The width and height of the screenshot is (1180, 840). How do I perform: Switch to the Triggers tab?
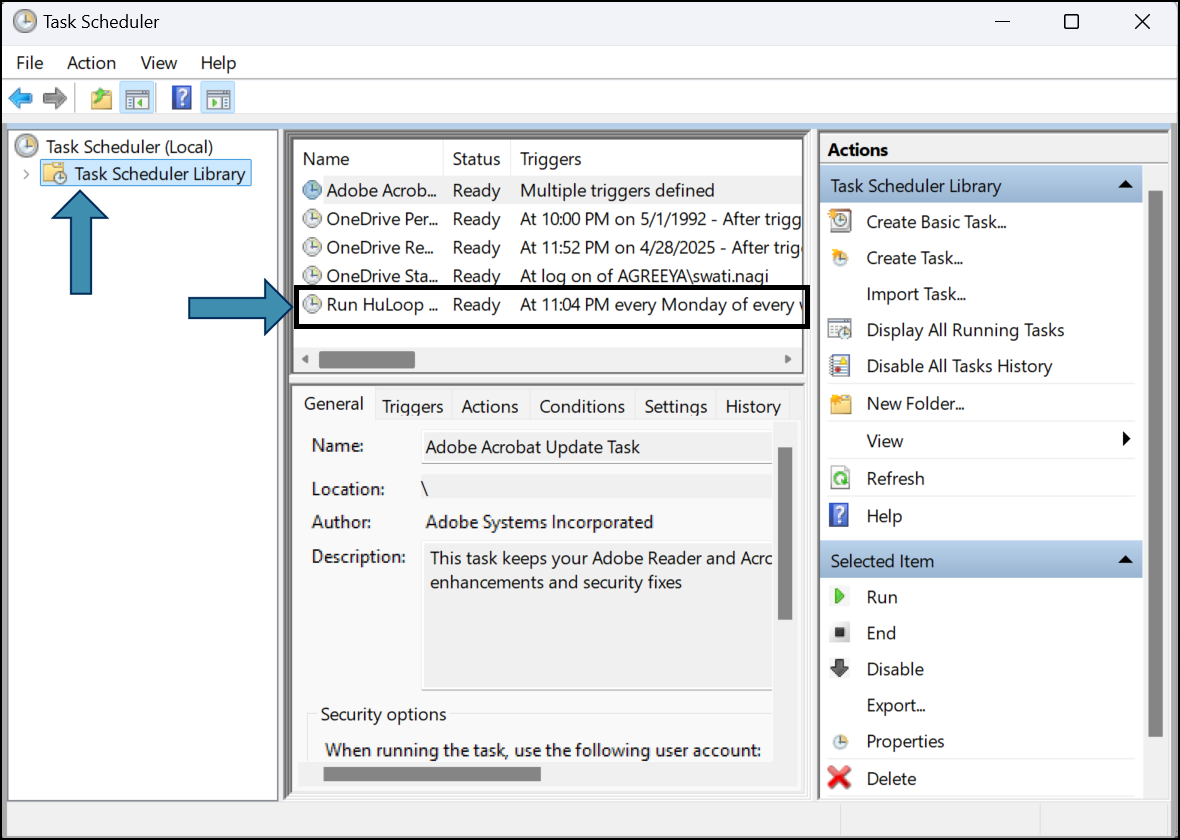click(x=412, y=406)
